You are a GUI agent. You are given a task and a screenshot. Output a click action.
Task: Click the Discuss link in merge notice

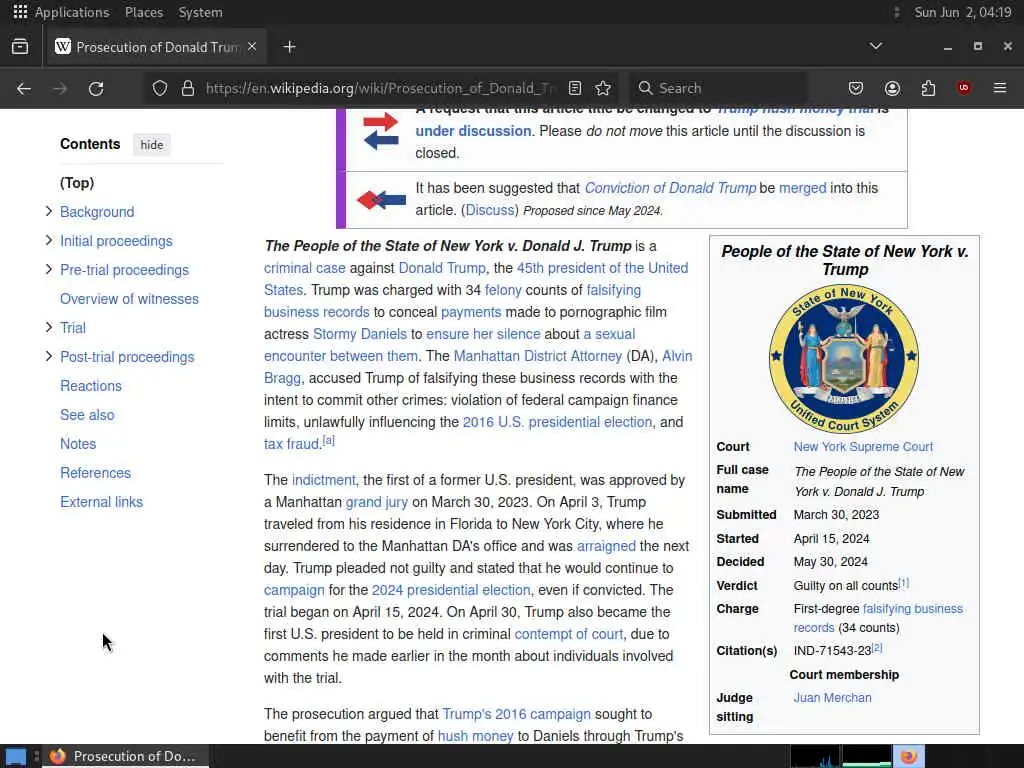click(x=490, y=210)
